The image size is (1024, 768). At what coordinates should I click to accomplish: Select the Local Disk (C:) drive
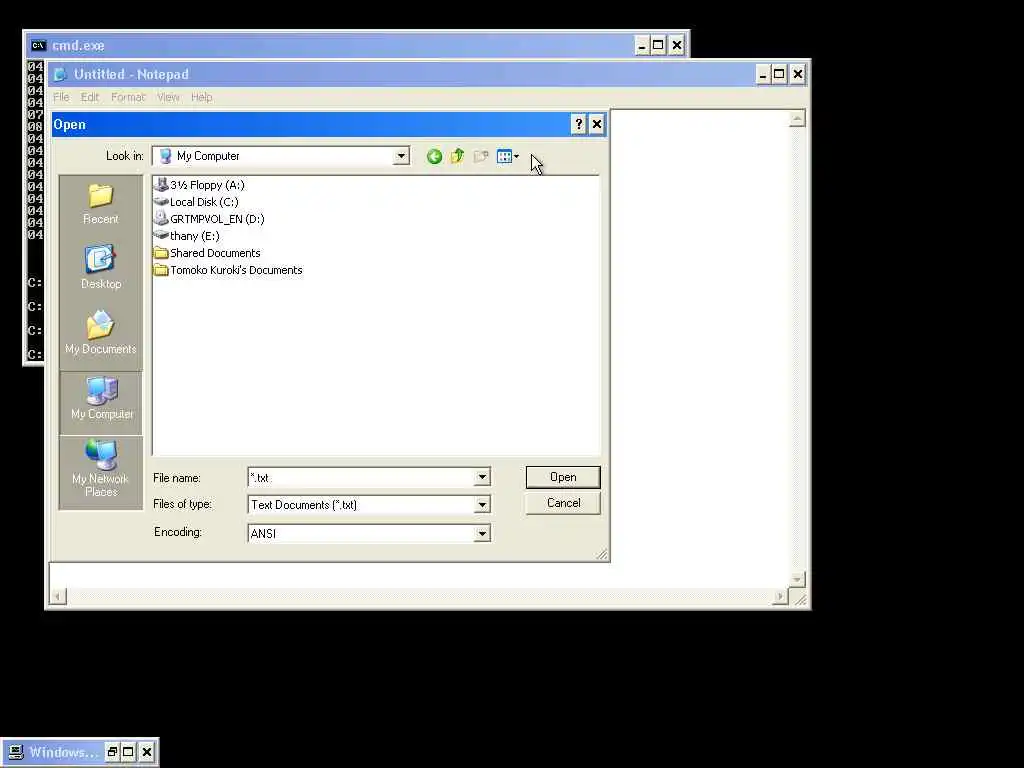pyautogui.click(x=197, y=202)
